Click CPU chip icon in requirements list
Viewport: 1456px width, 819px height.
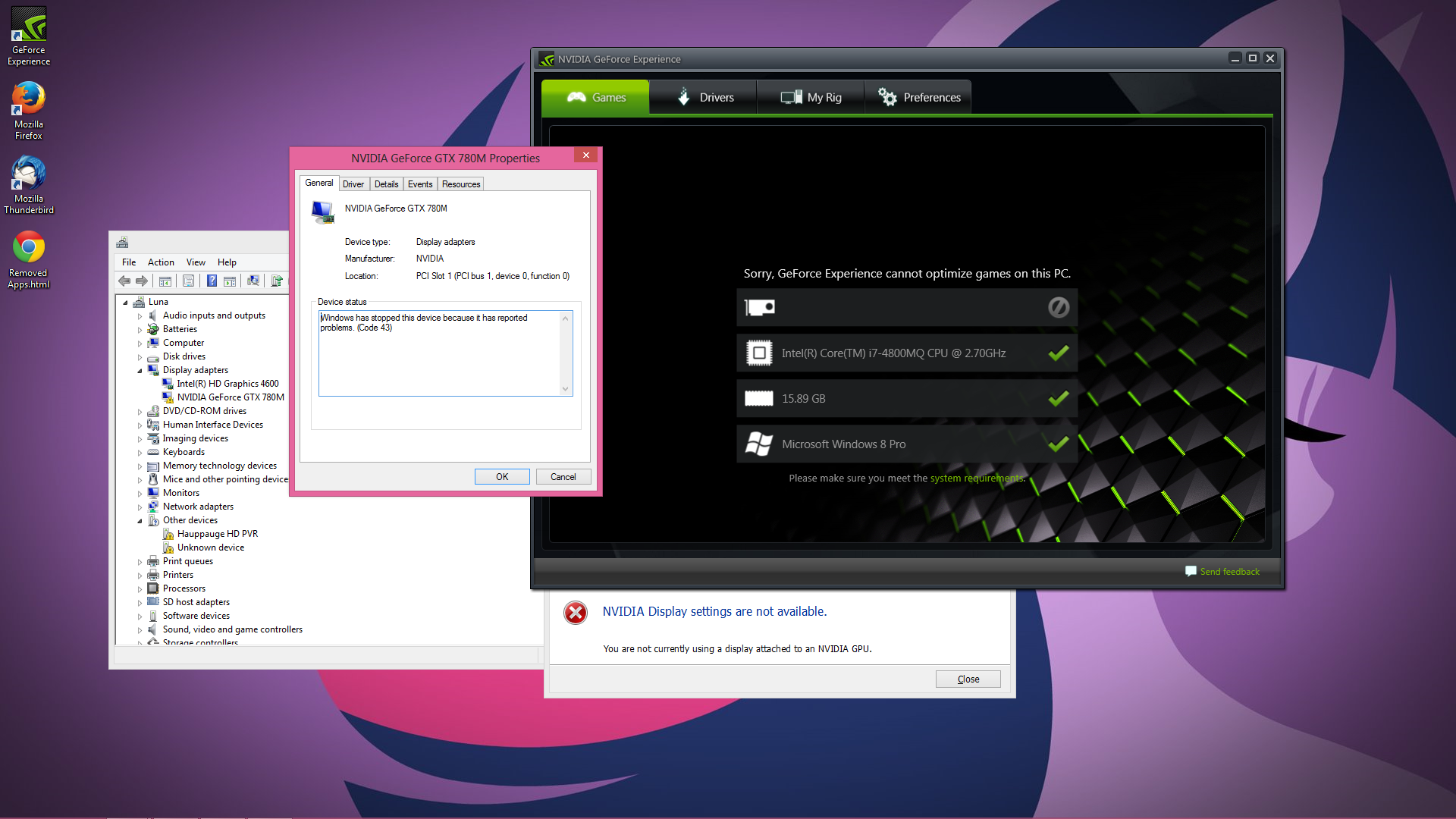click(759, 353)
